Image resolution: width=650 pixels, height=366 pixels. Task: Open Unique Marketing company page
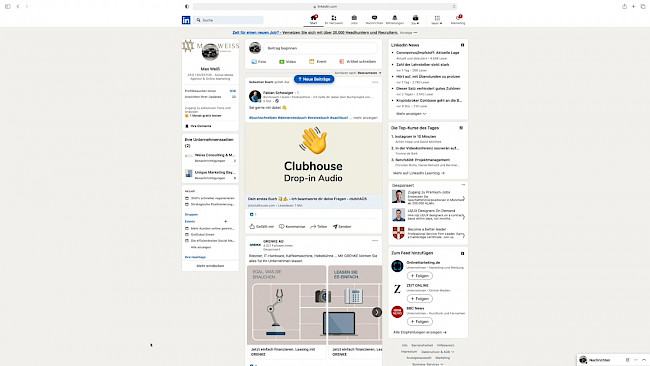click(215, 172)
